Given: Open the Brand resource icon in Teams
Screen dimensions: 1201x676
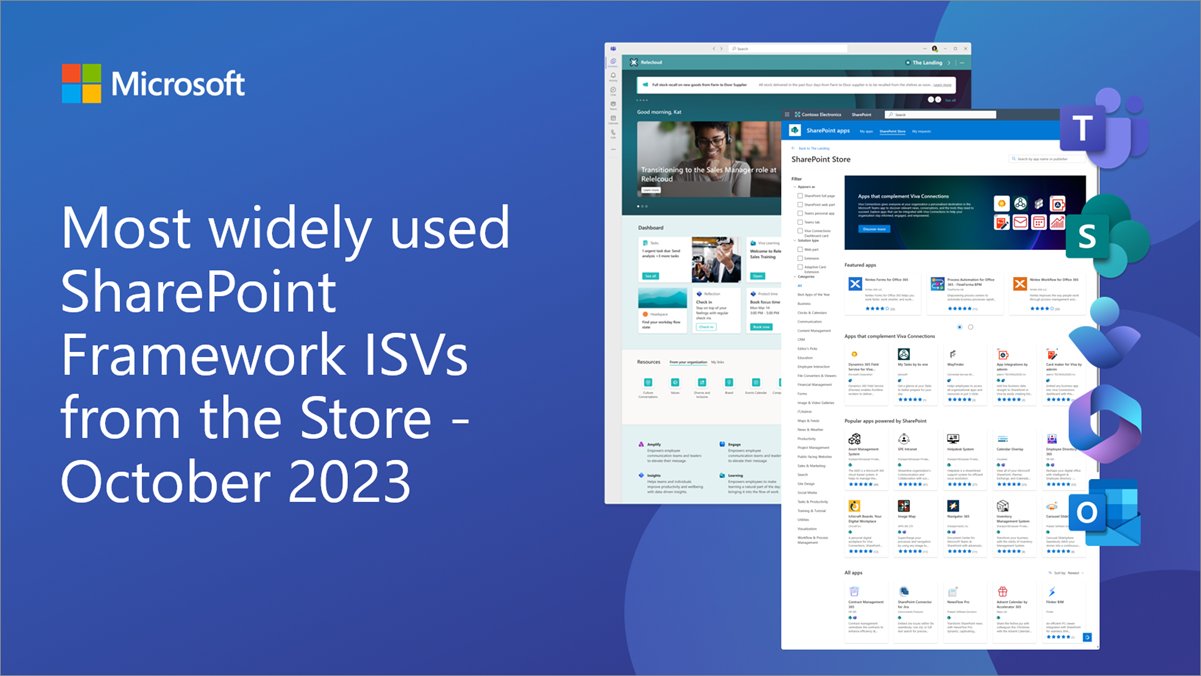Looking at the screenshot, I should coord(729,383).
